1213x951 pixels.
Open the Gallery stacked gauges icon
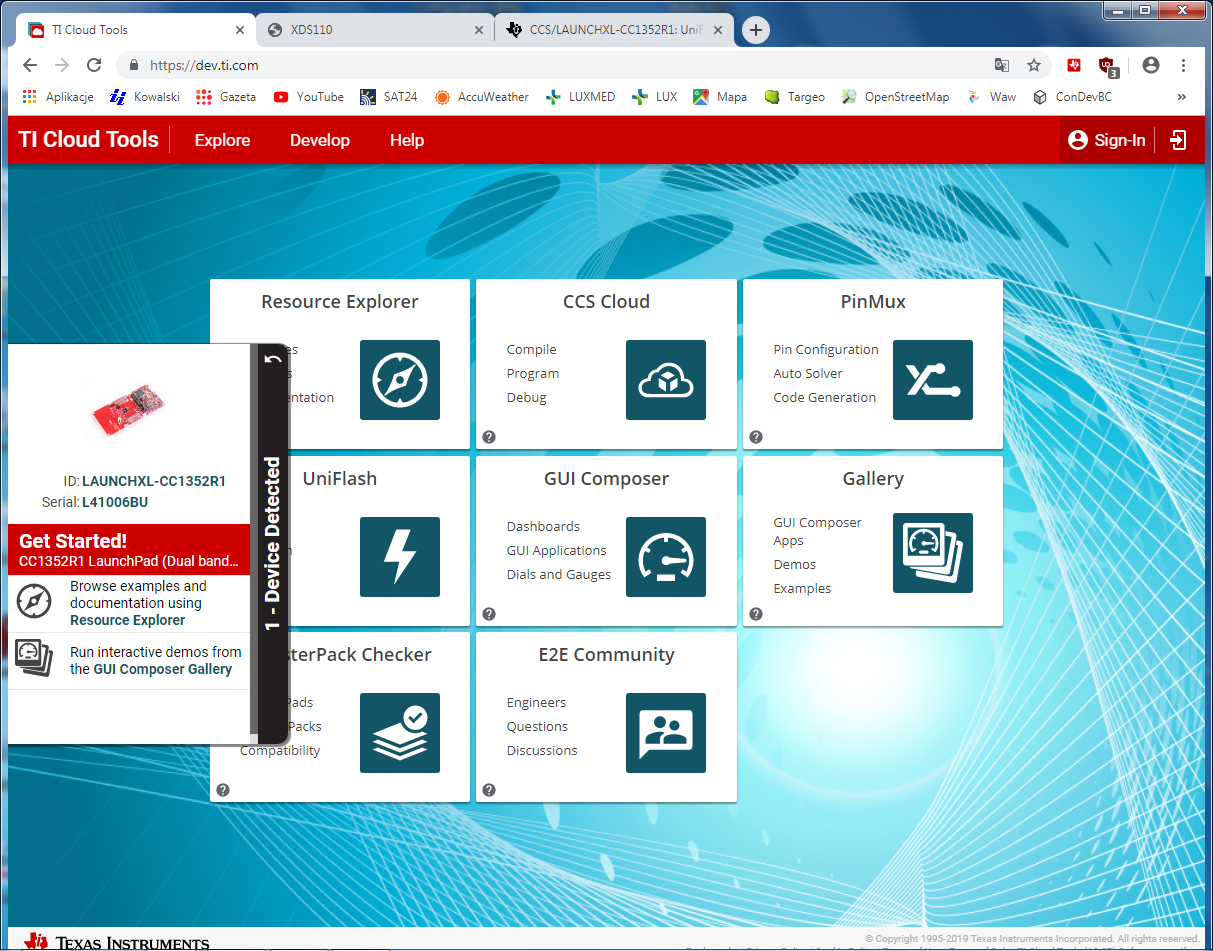pos(933,553)
